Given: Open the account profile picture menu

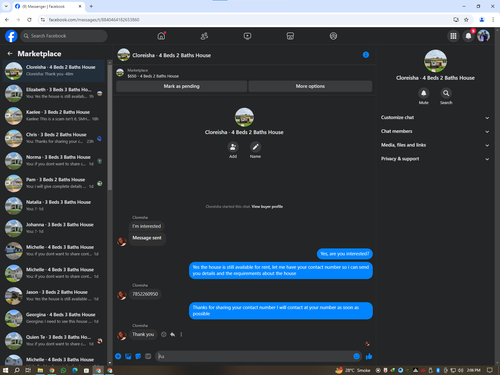Looking at the screenshot, I should pyautogui.click(x=483, y=36).
